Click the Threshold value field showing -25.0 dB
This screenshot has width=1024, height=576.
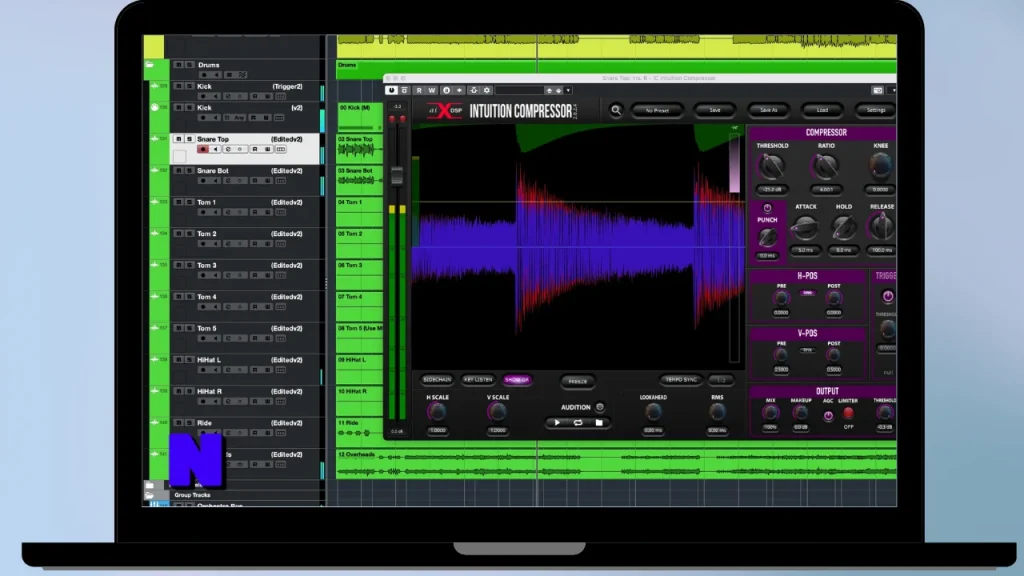click(x=772, y=189)
